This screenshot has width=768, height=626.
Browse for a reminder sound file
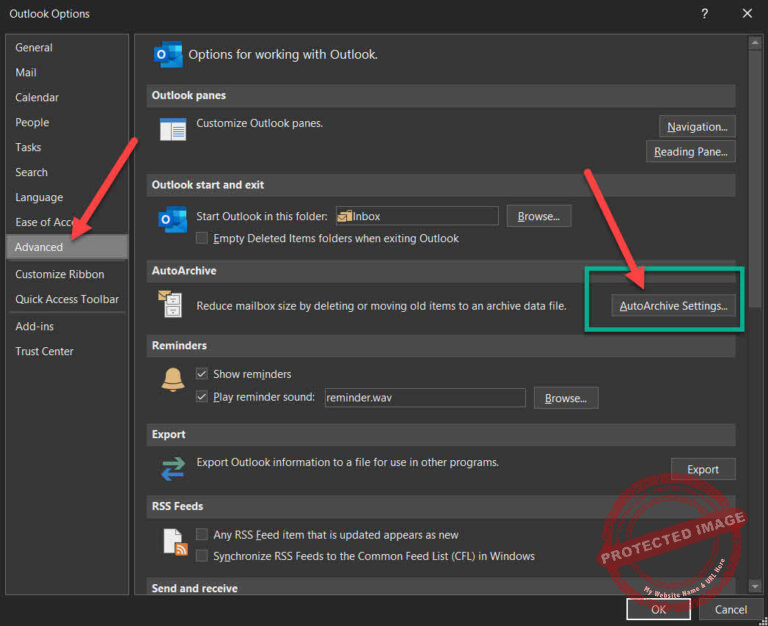click(566, 398)
